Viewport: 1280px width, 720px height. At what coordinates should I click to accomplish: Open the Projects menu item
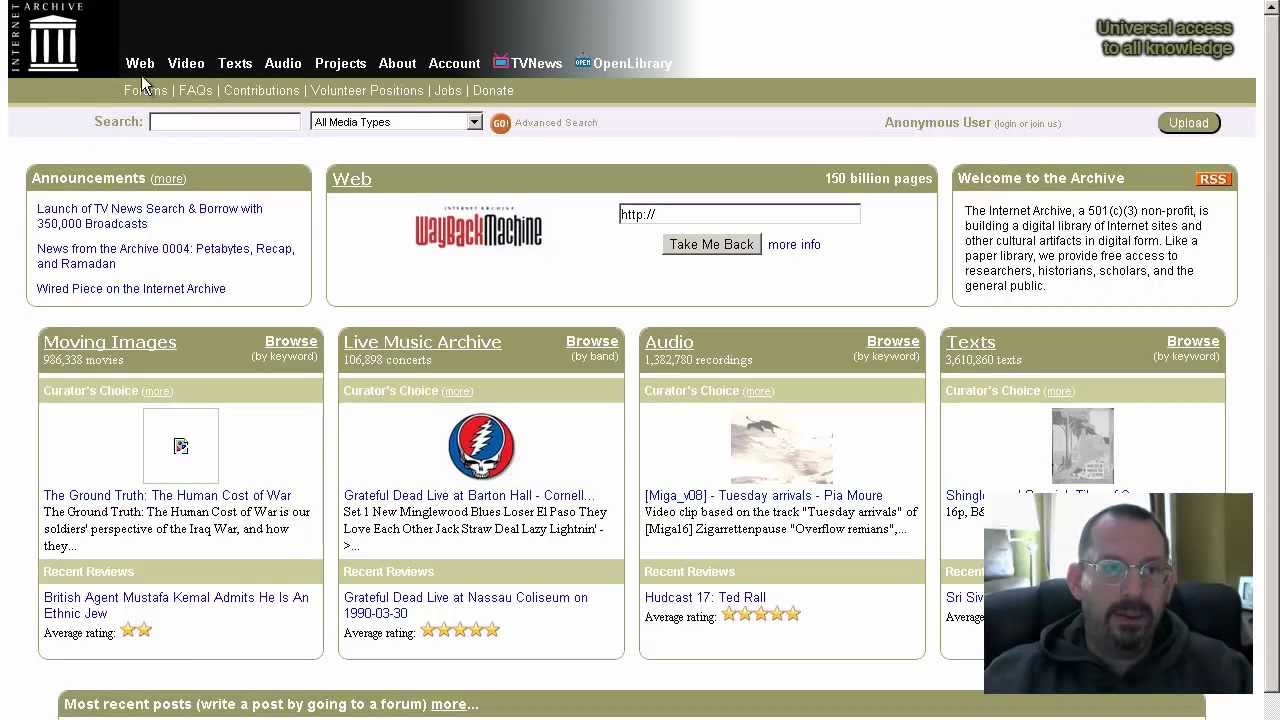tap(340, 63)
